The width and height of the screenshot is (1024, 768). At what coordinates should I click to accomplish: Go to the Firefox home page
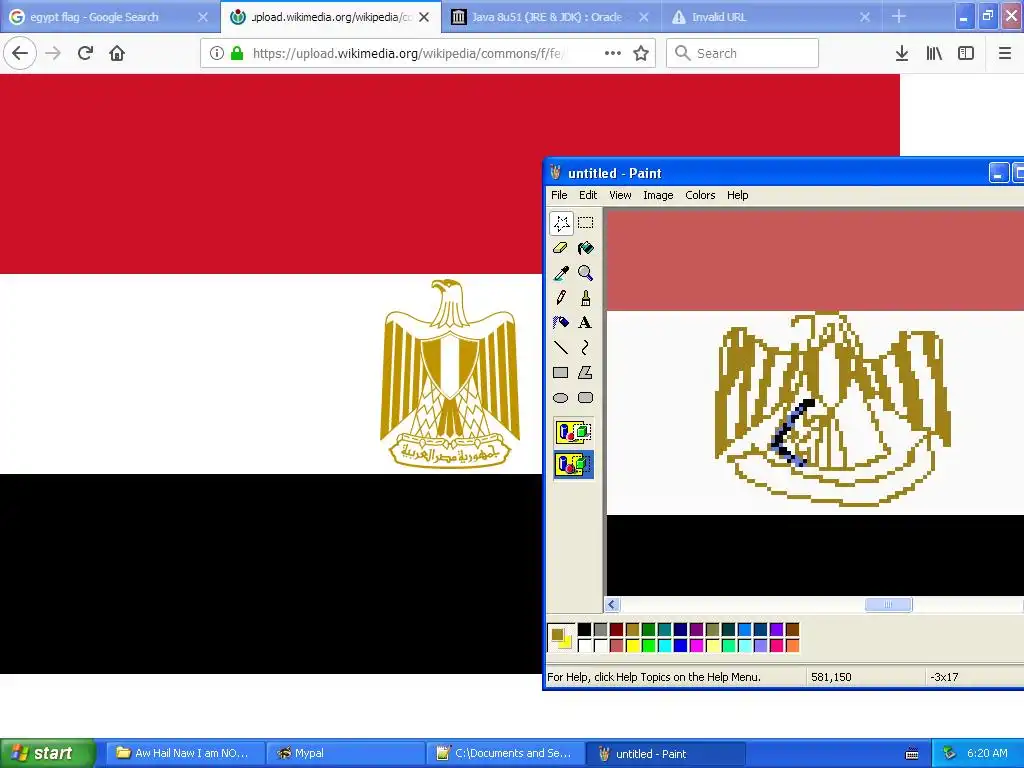(x=117, y=54)
